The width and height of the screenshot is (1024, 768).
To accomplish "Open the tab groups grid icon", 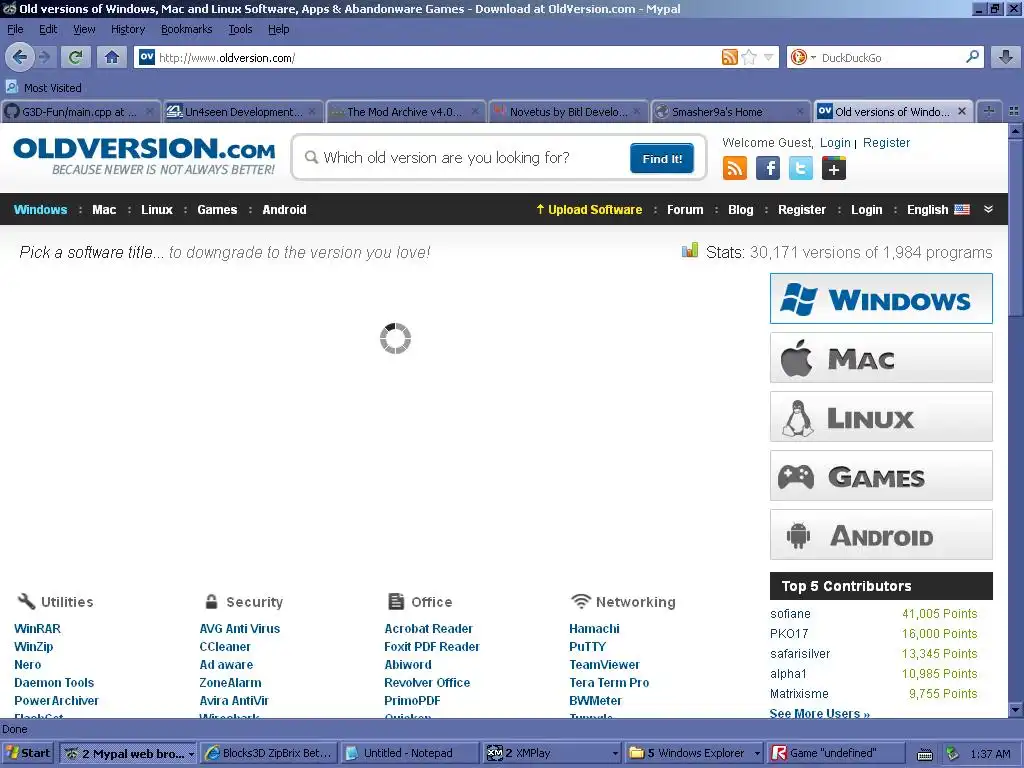I will click(x=1014, y=112).
